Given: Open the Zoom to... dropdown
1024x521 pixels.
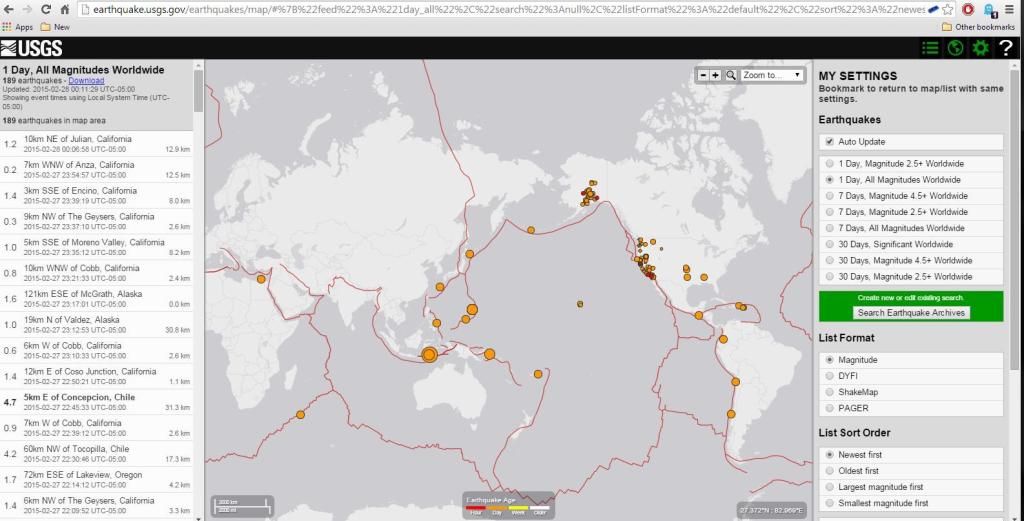Looking at the screenshot, I should click(772, 75).
